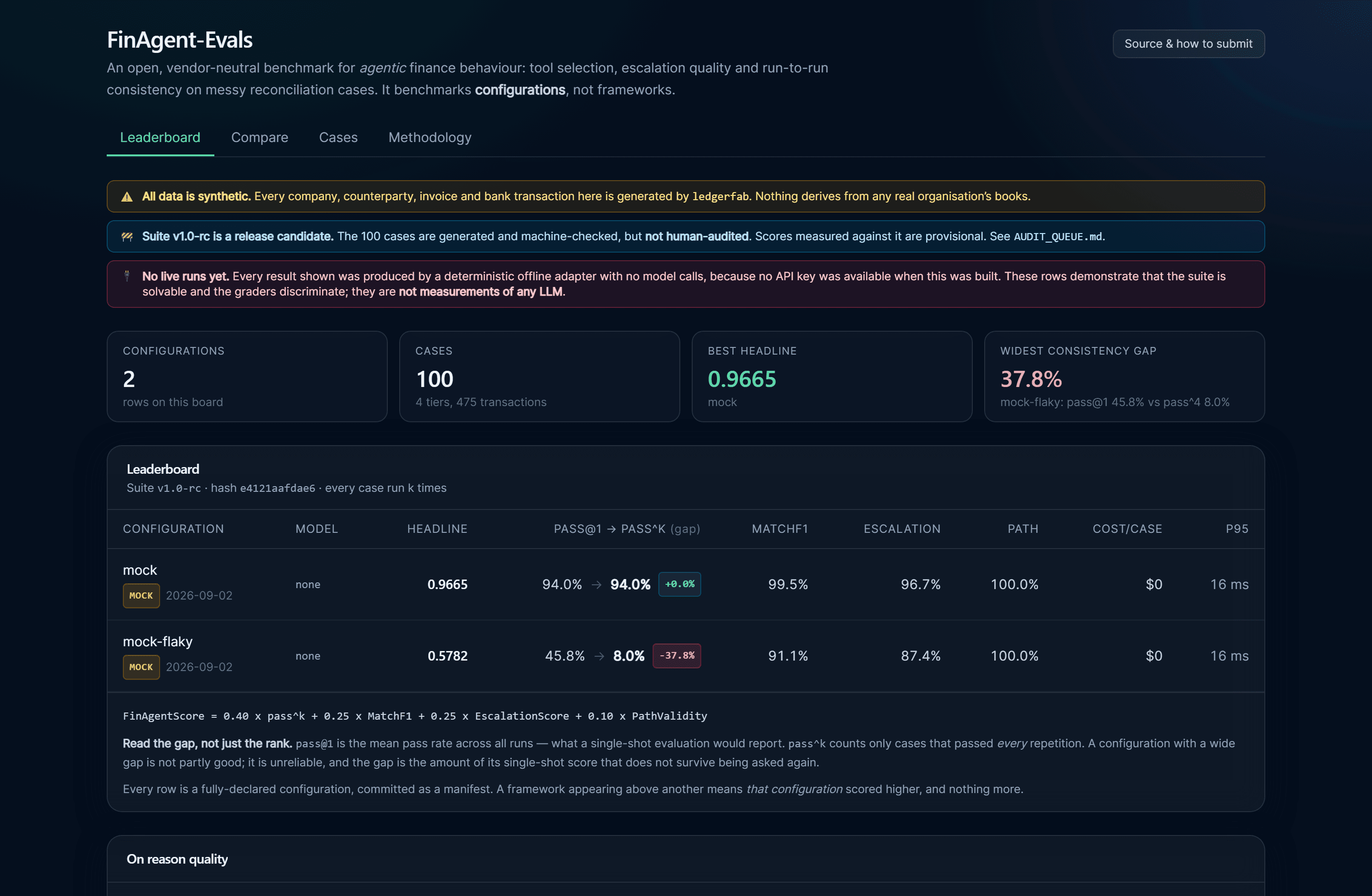Click the +0.0% gap badge
Image resolution: width=1372 pixels, height=896 pixels.
680,584
